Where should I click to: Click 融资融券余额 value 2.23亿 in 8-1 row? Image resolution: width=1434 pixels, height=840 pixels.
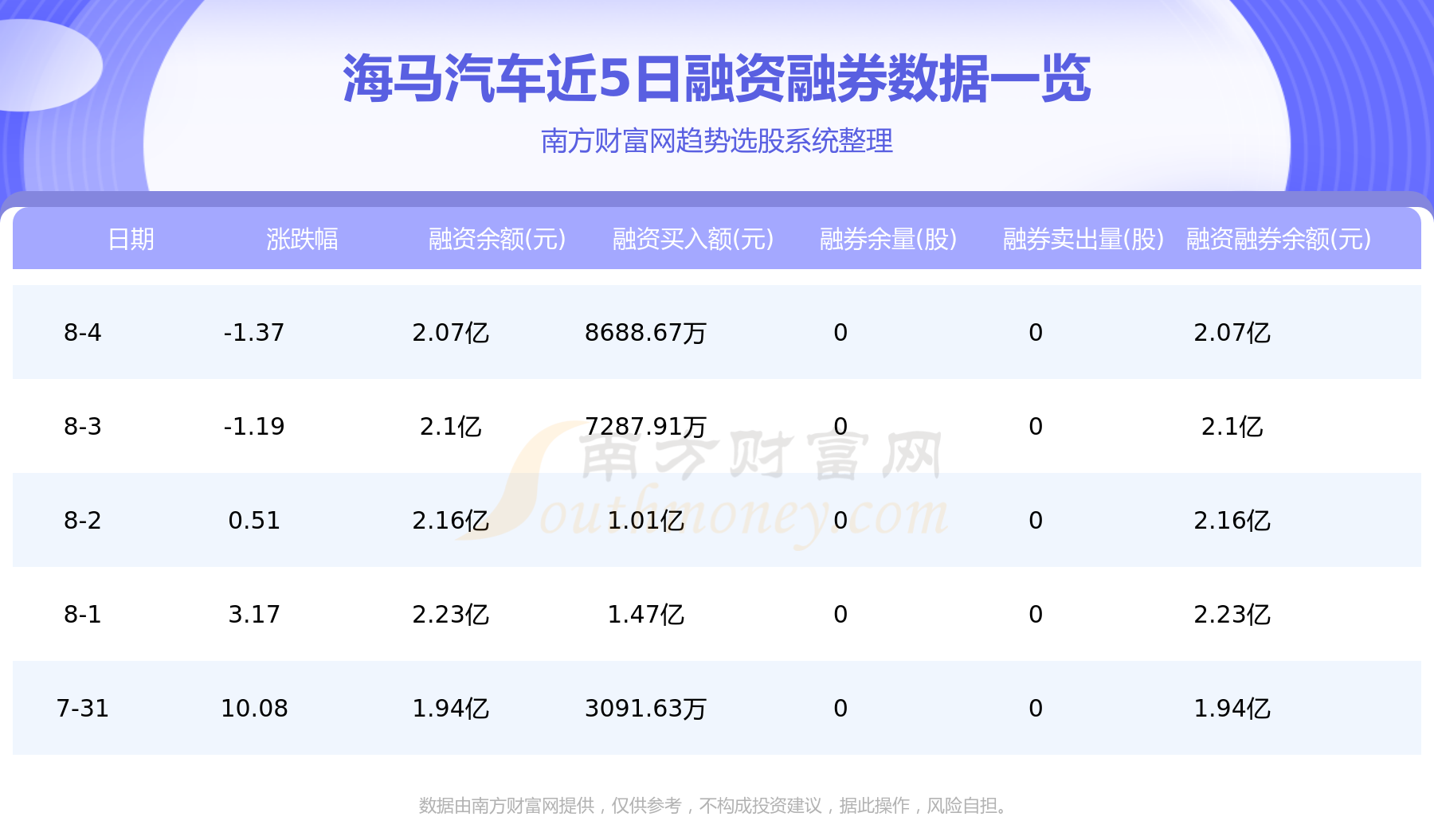(x=1232, y=614)
